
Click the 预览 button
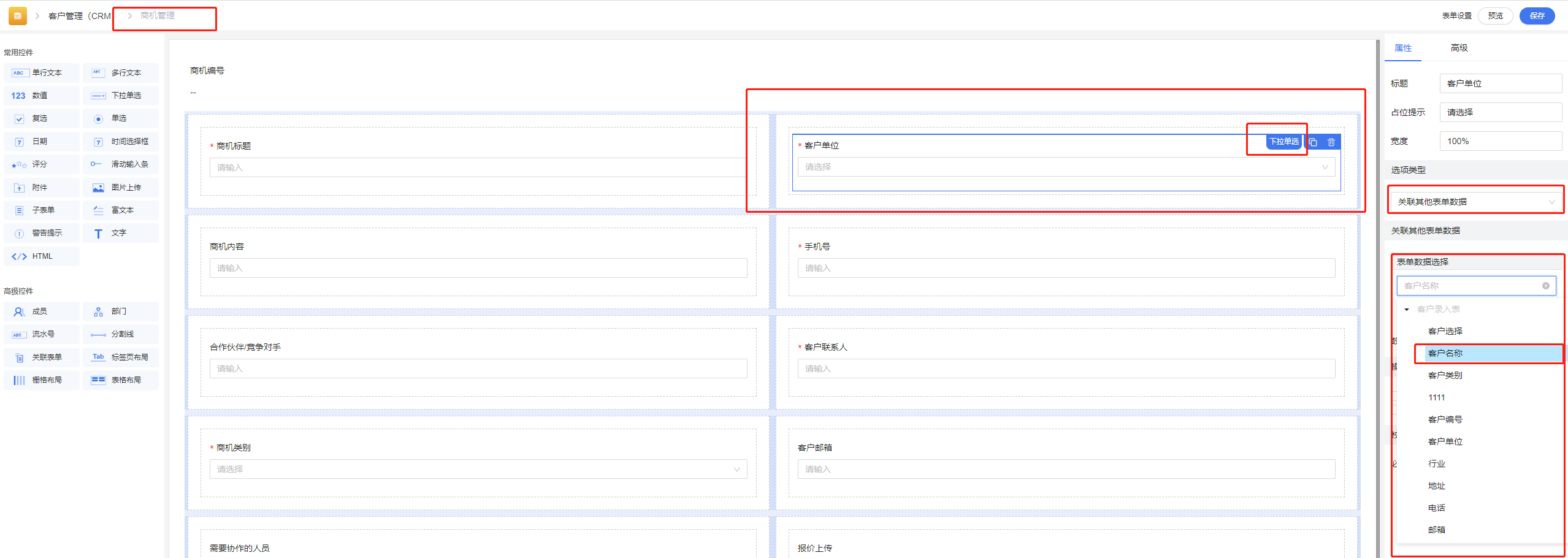[x=1495, y=16]
